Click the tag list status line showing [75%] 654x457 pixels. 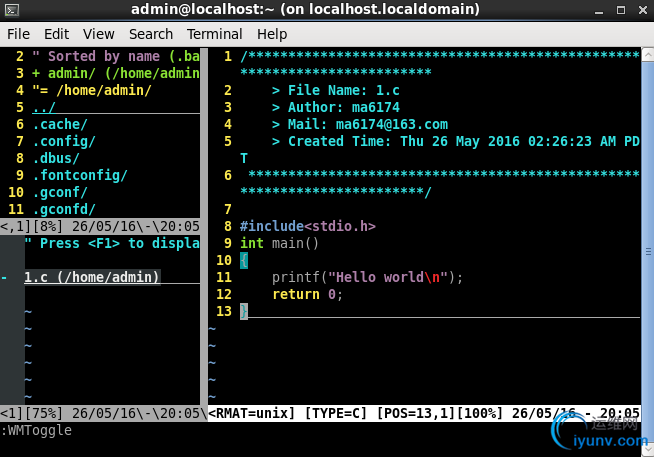pos(103,414)
